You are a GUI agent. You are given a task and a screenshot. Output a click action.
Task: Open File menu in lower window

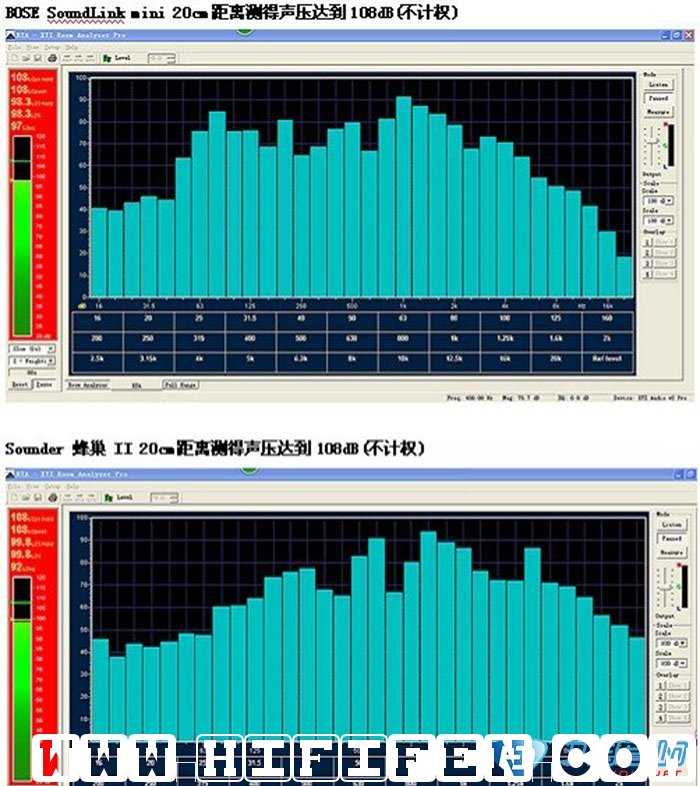point(14,486)
